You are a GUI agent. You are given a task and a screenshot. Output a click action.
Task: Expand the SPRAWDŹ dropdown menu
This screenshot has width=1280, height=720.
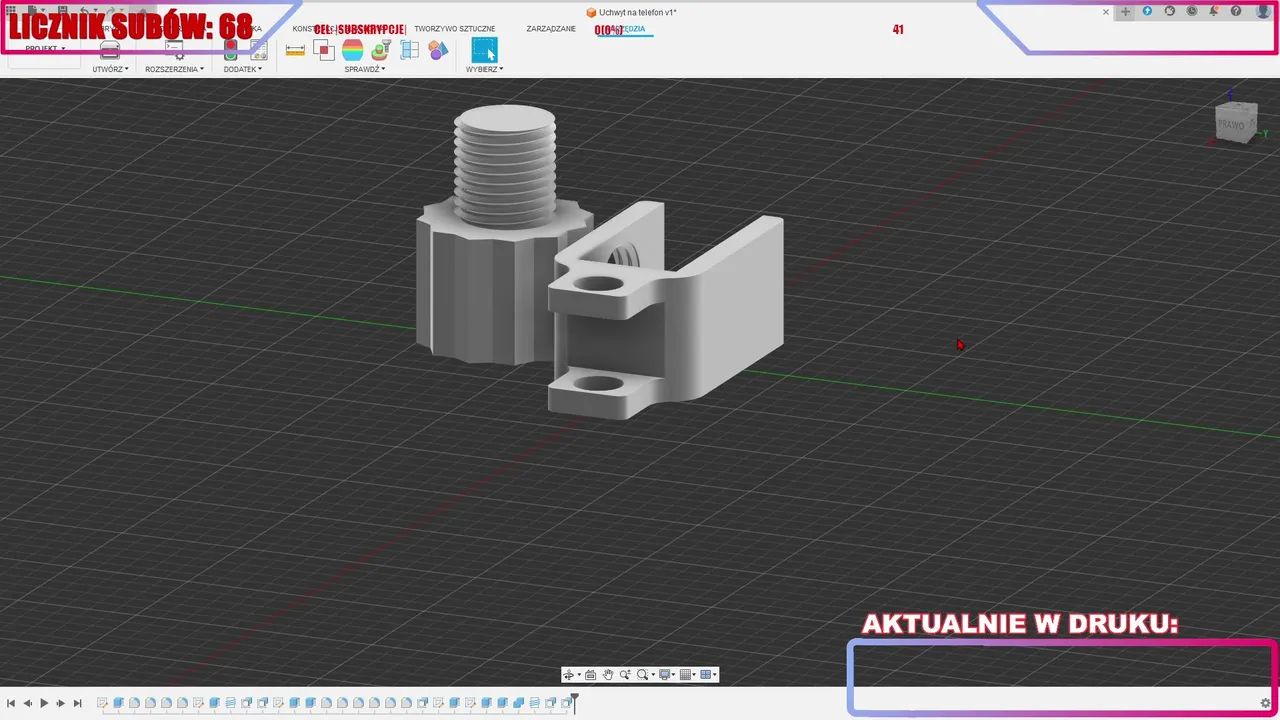click(x=364, y=69)
